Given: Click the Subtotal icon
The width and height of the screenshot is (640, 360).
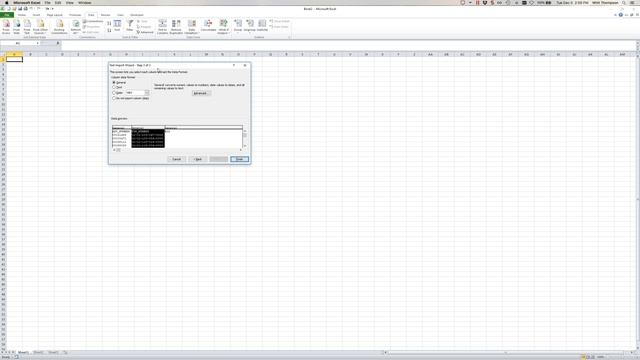Looking at the screenshot, I should click(x=262, y=26).
